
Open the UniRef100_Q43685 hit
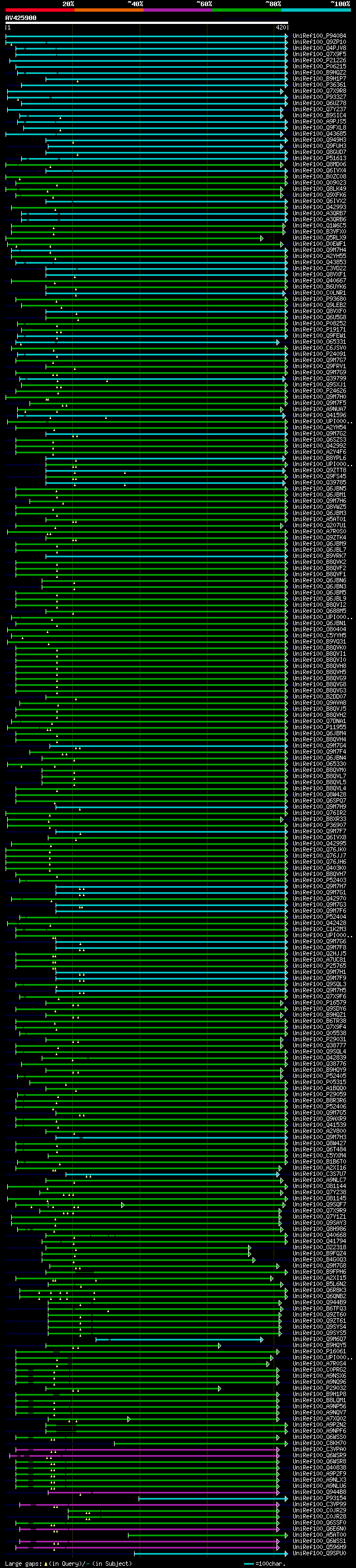click(x=319, y=134)
